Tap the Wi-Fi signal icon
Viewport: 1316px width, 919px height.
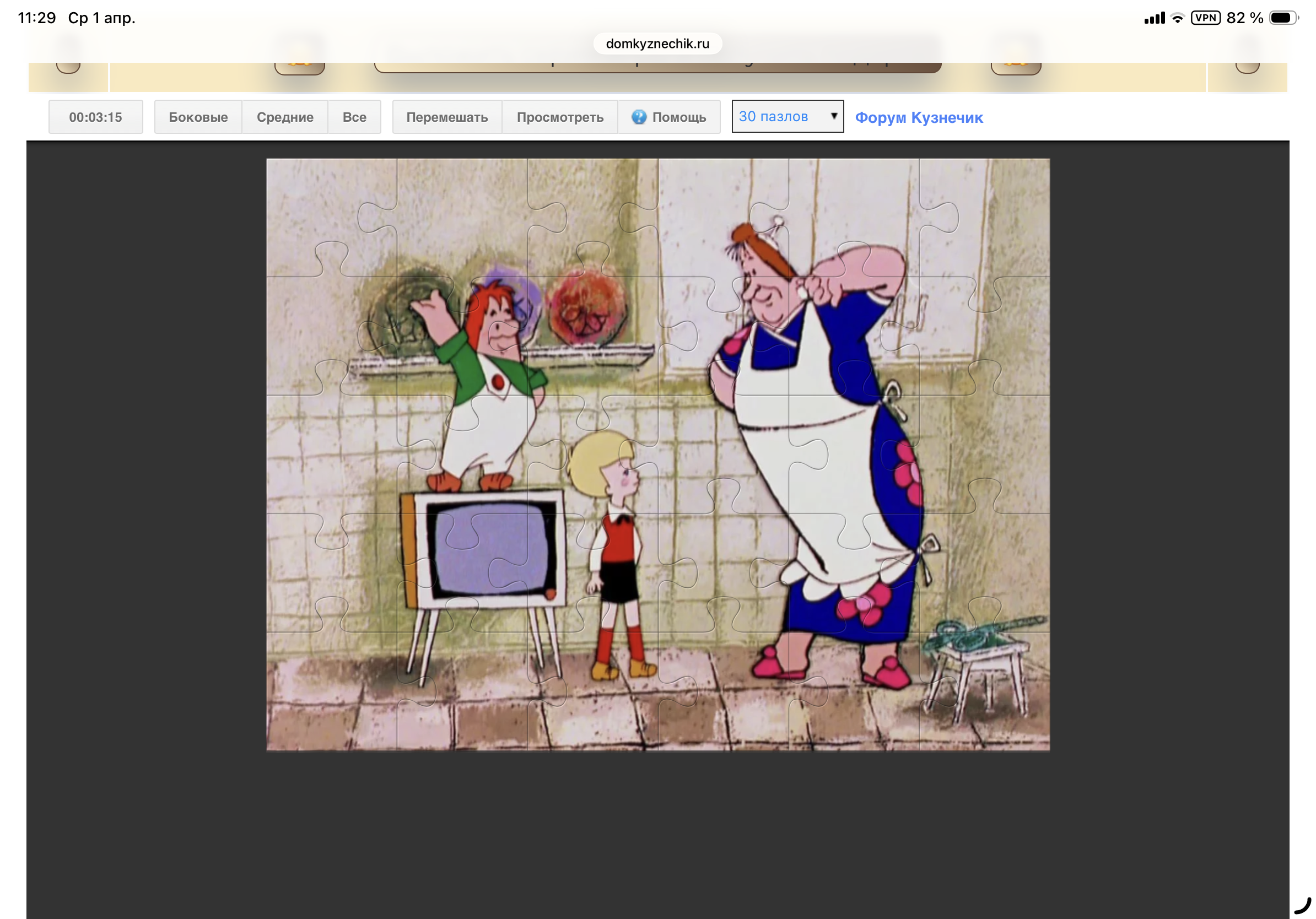coord(1177,18)
